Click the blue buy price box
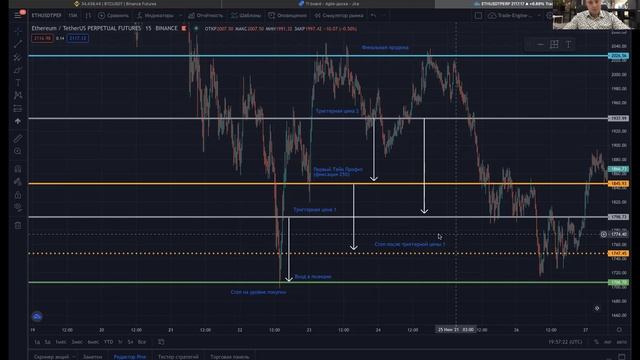640x360 pixels. pos(78,38)
